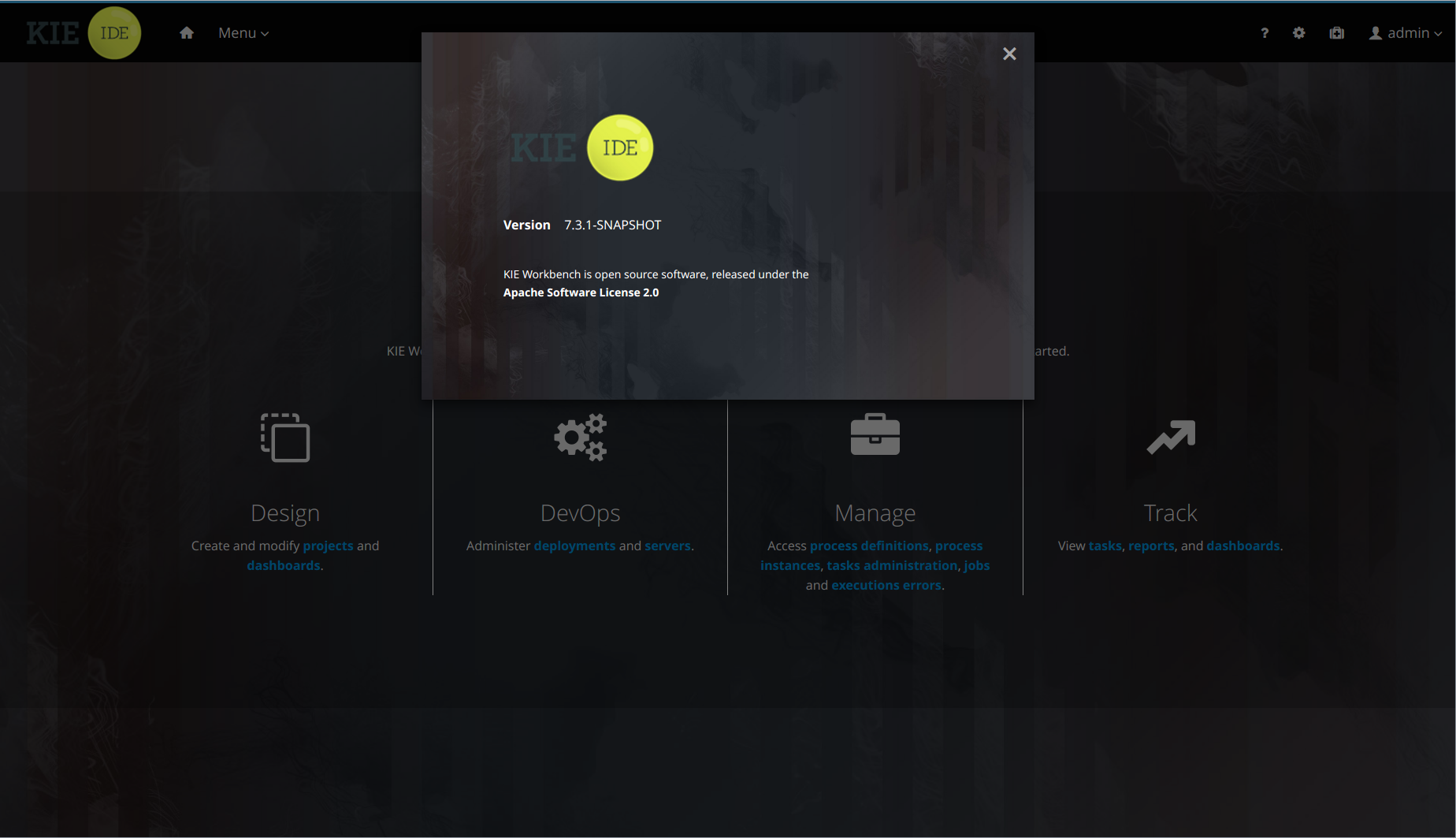Click the projects link under Design

[328, 546]
